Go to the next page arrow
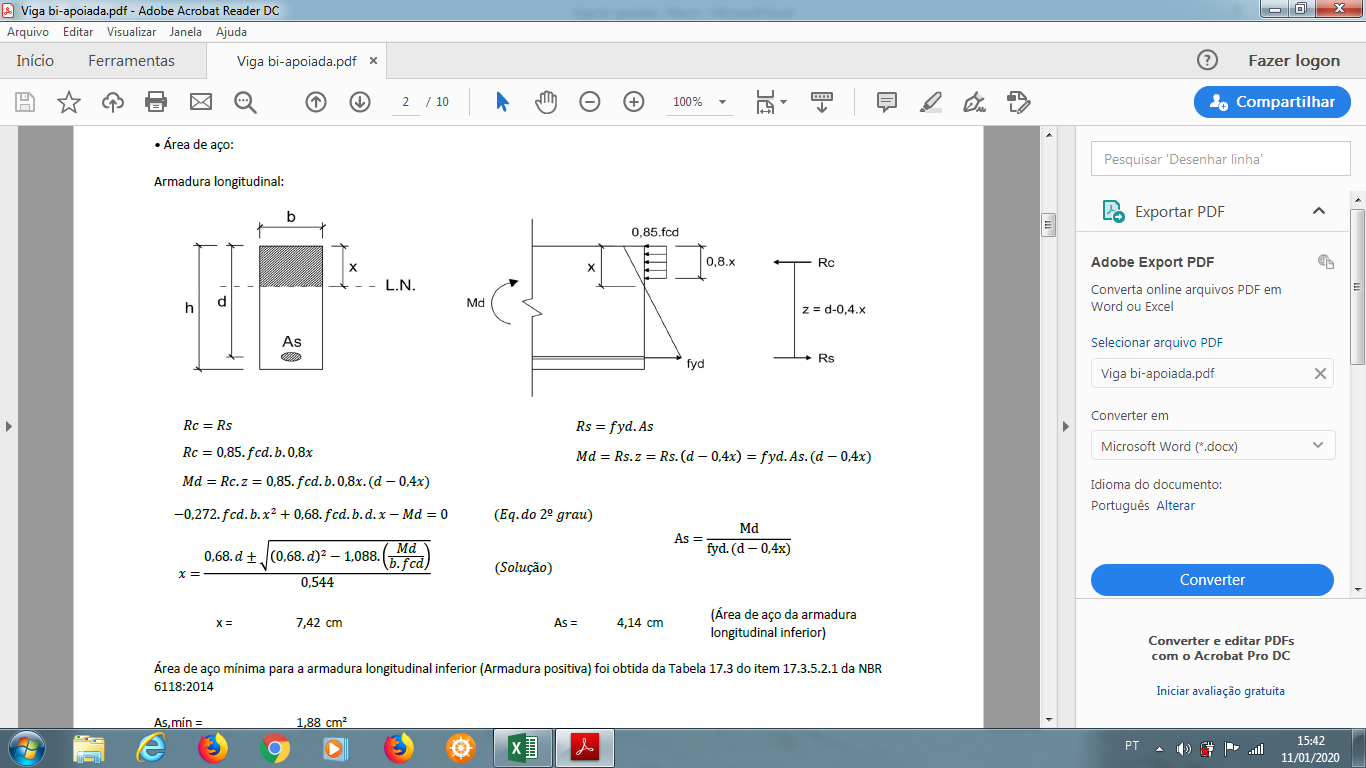 (x=360, y=102)
